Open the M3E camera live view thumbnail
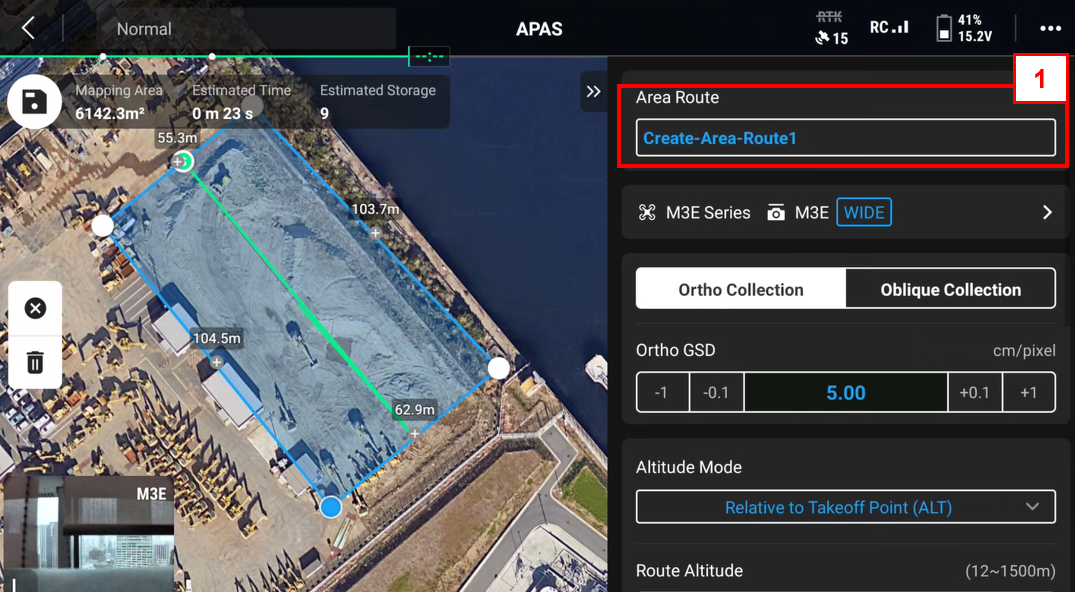The image size is (1075, 592). (x=88, y=534)
